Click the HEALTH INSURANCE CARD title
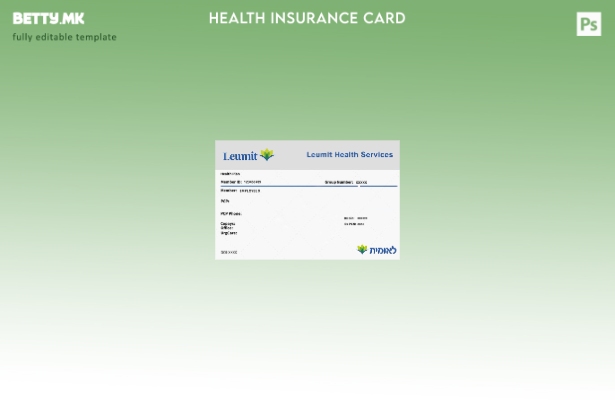Viewport: 615px width, 400px height. (307, 18)
